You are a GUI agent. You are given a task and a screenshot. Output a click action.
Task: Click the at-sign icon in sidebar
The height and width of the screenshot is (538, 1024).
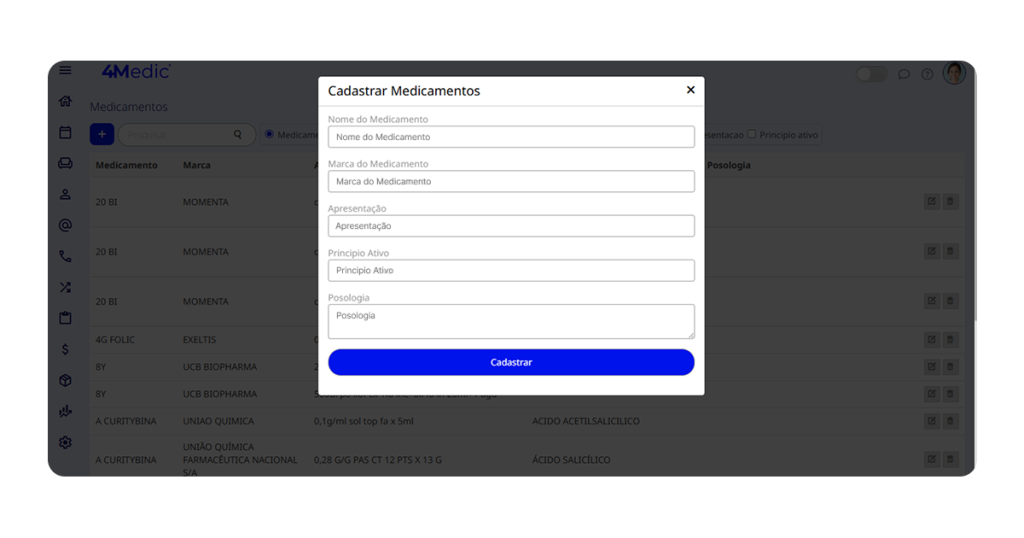click(65, 225)
